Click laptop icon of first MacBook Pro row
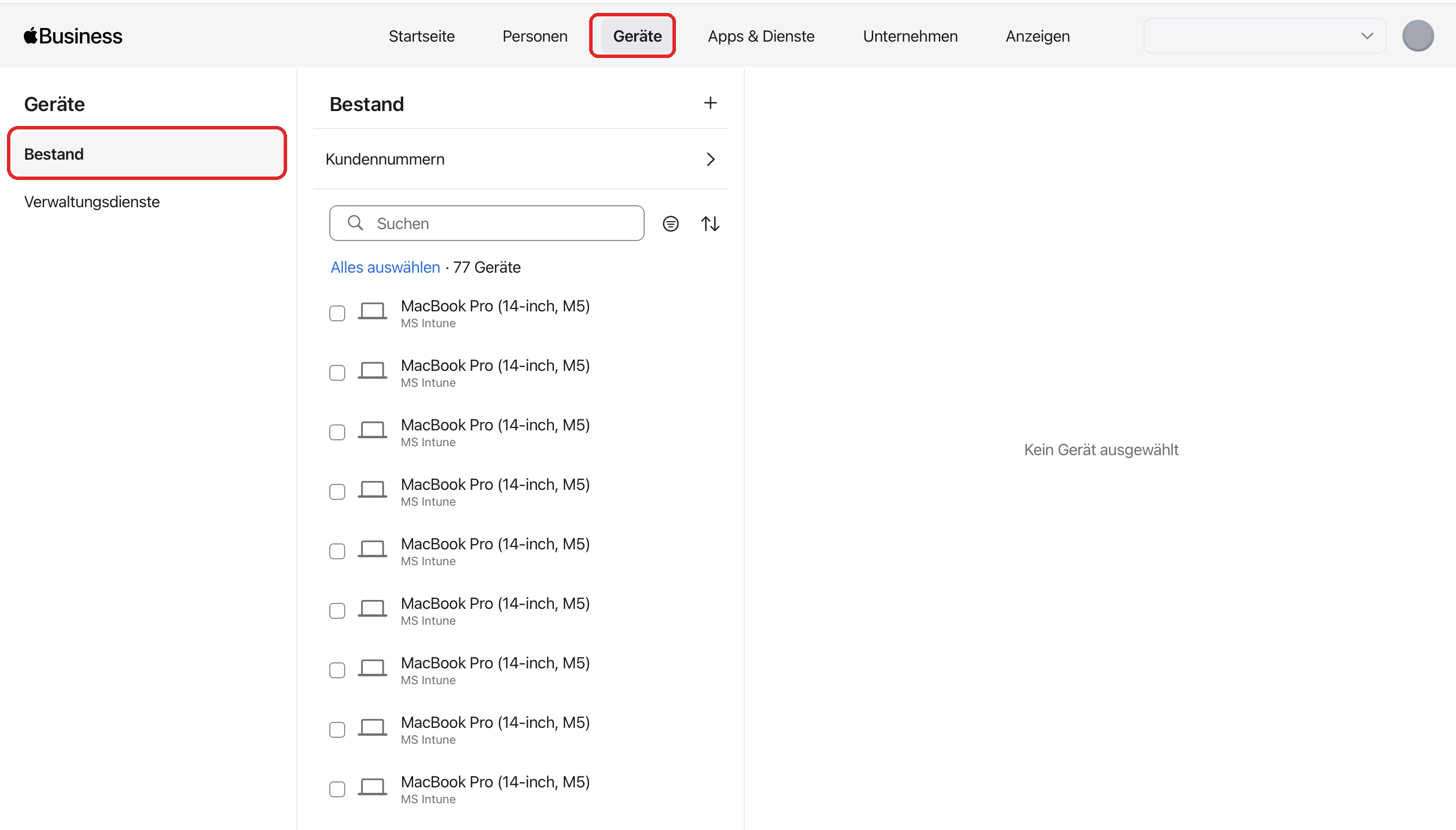Viewport: 1456px width, 830px height. pos(372,311)
